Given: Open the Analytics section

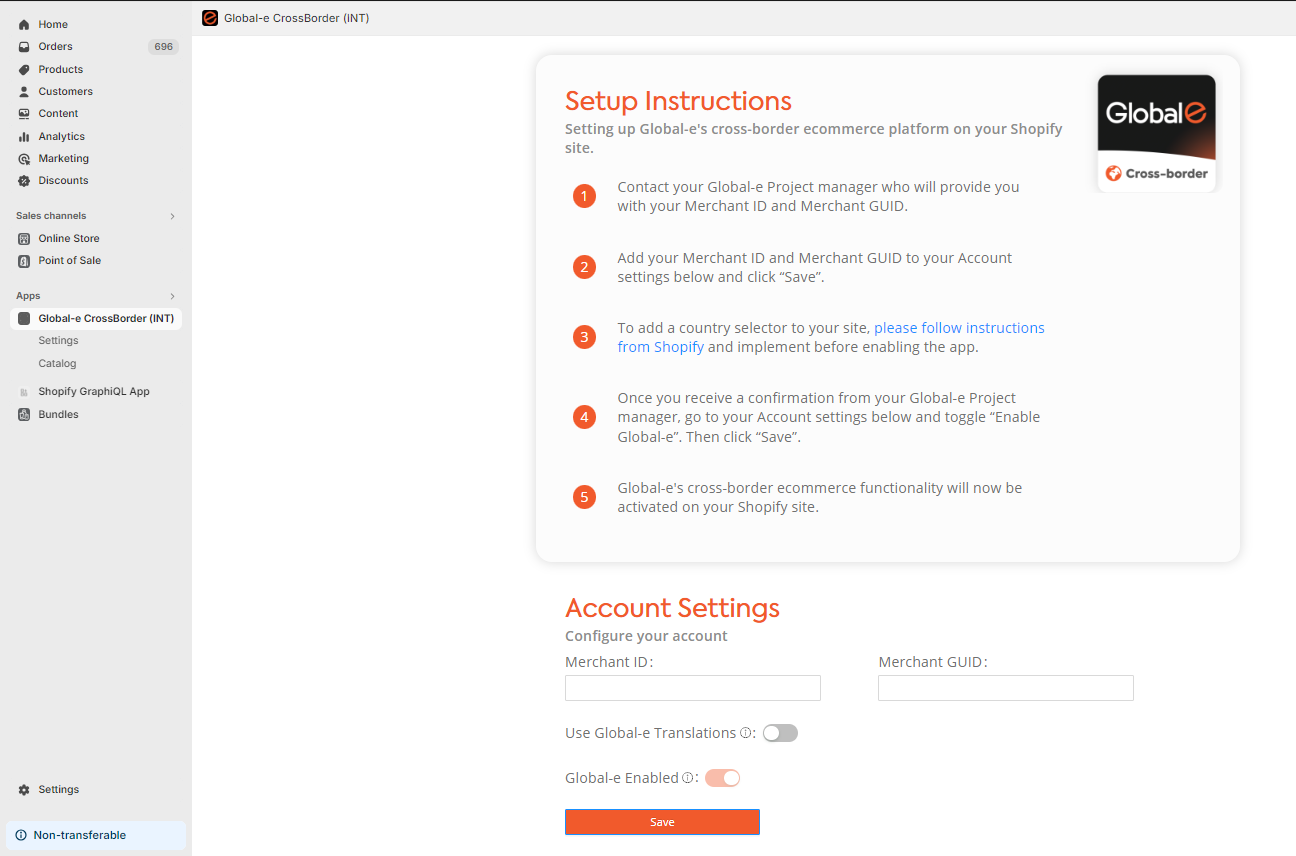Looking at the screenshot, I should [24, 135].
